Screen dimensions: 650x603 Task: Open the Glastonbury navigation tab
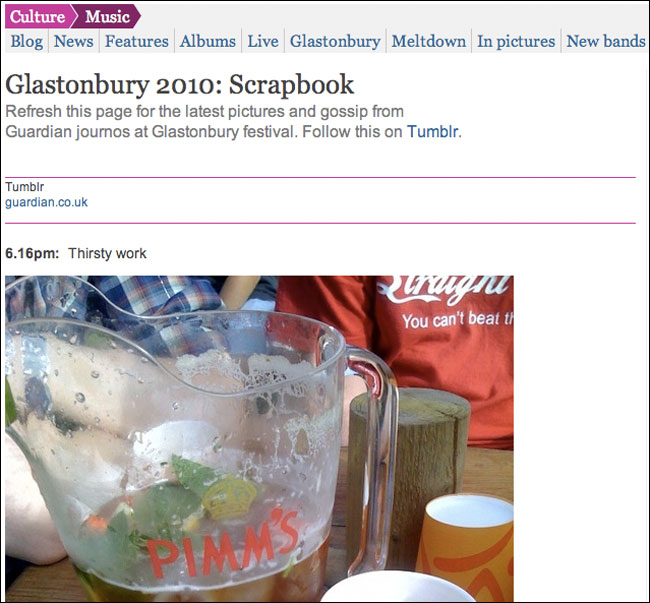pos(335,41)
